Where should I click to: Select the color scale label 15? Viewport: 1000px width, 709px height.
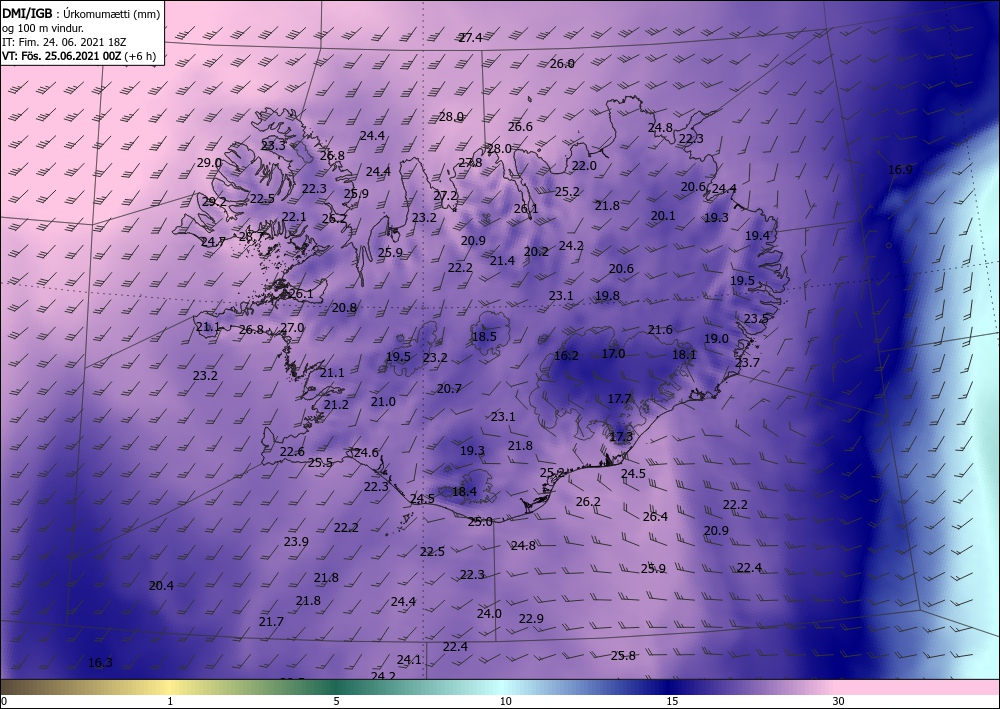(x=672, y=701)
